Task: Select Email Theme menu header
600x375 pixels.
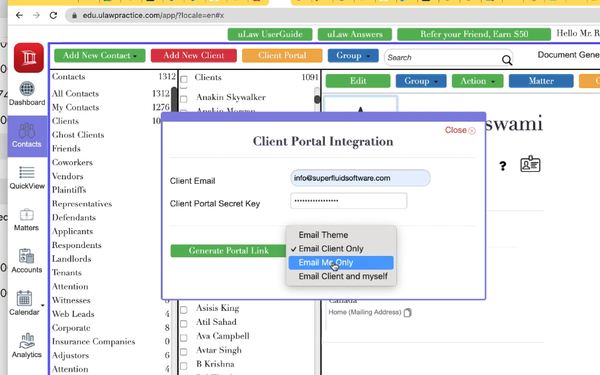Action: click(x=323, y=235)
